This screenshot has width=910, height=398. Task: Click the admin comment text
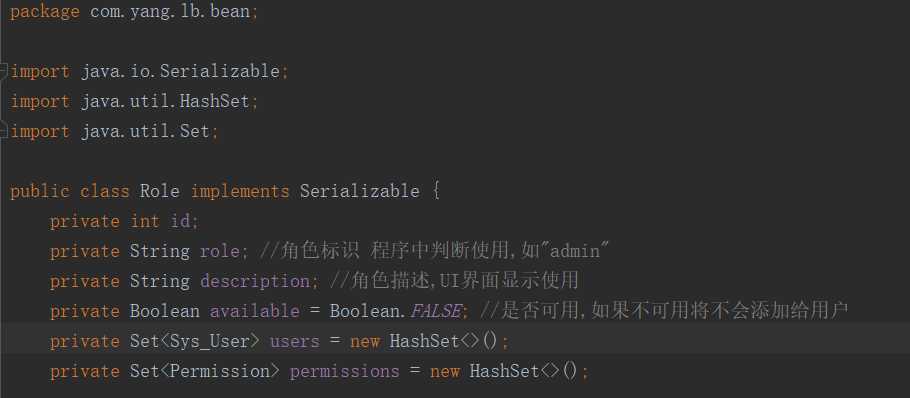[x=575, y=252]
